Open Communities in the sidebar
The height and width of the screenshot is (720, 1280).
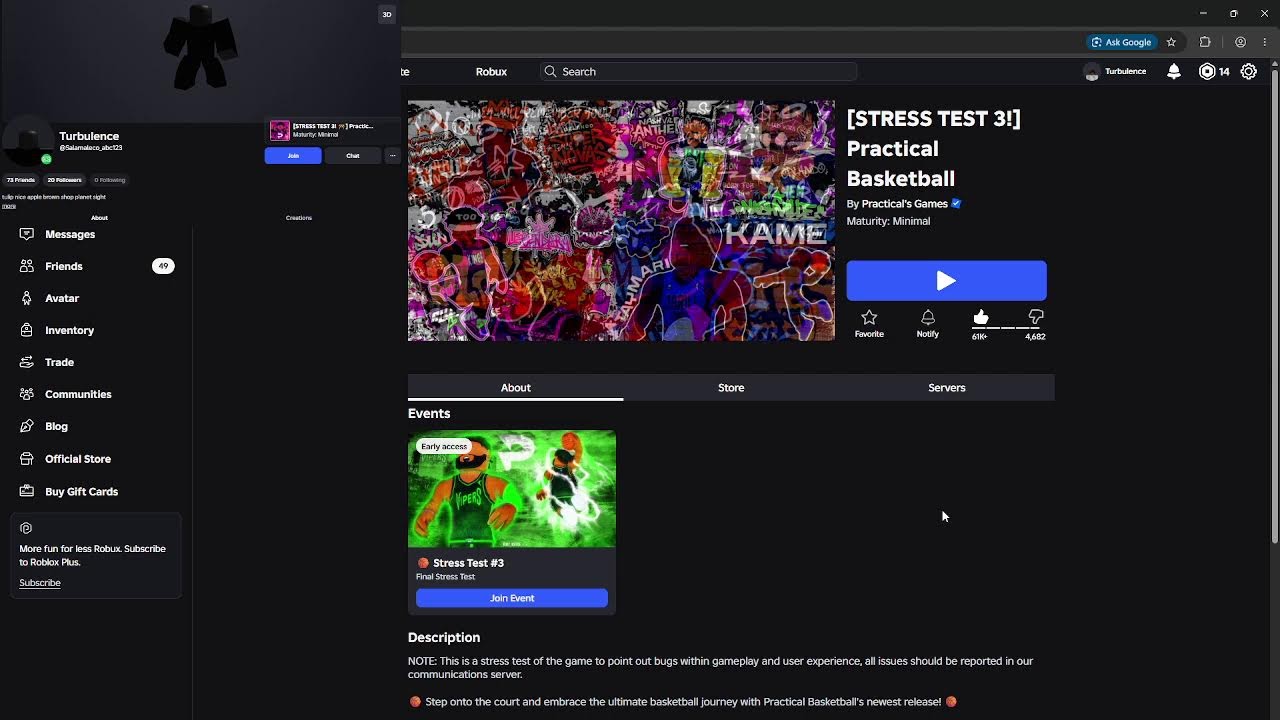66,394
